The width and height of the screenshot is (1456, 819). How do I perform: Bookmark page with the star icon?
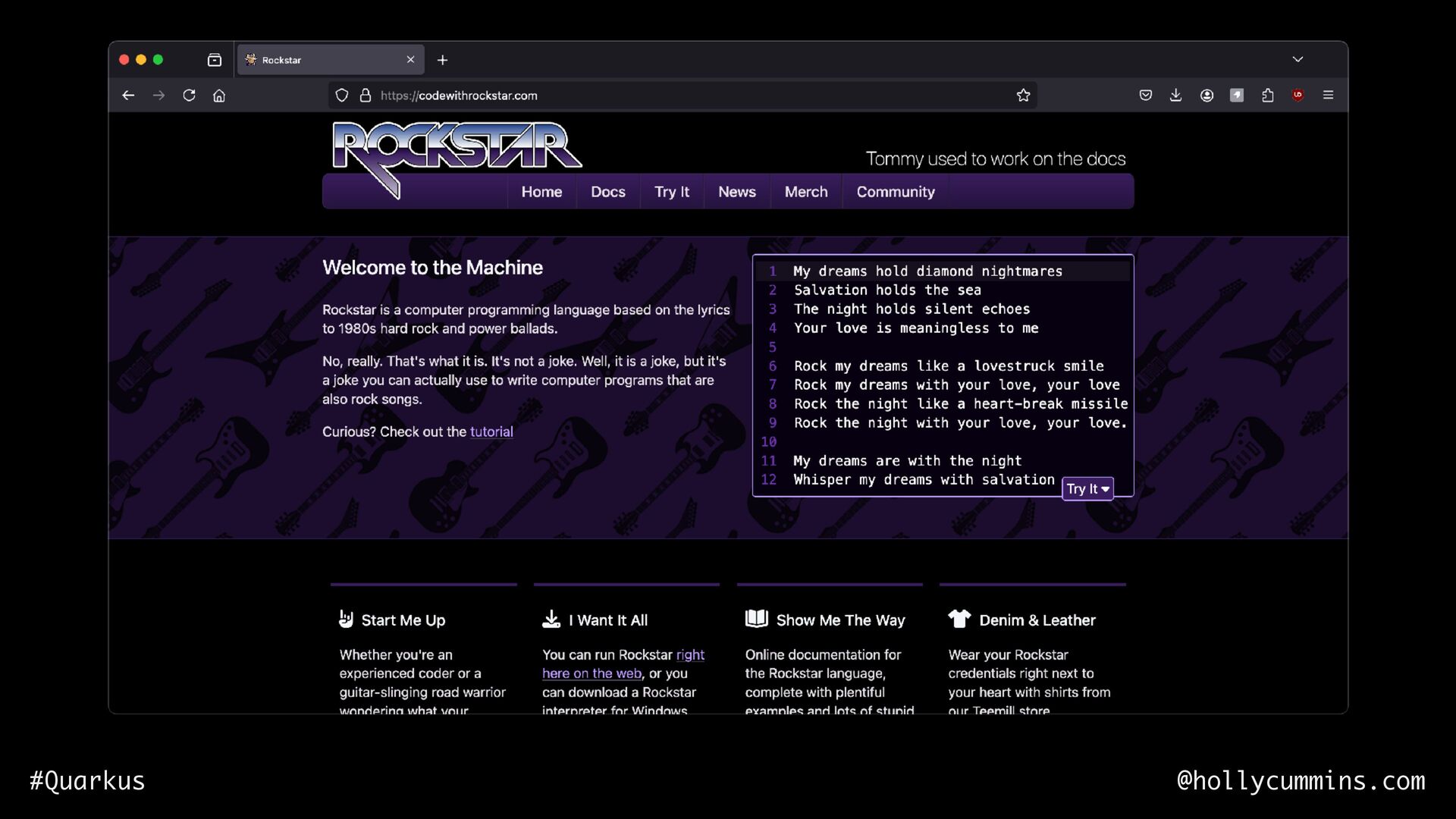coord(1023,96)
